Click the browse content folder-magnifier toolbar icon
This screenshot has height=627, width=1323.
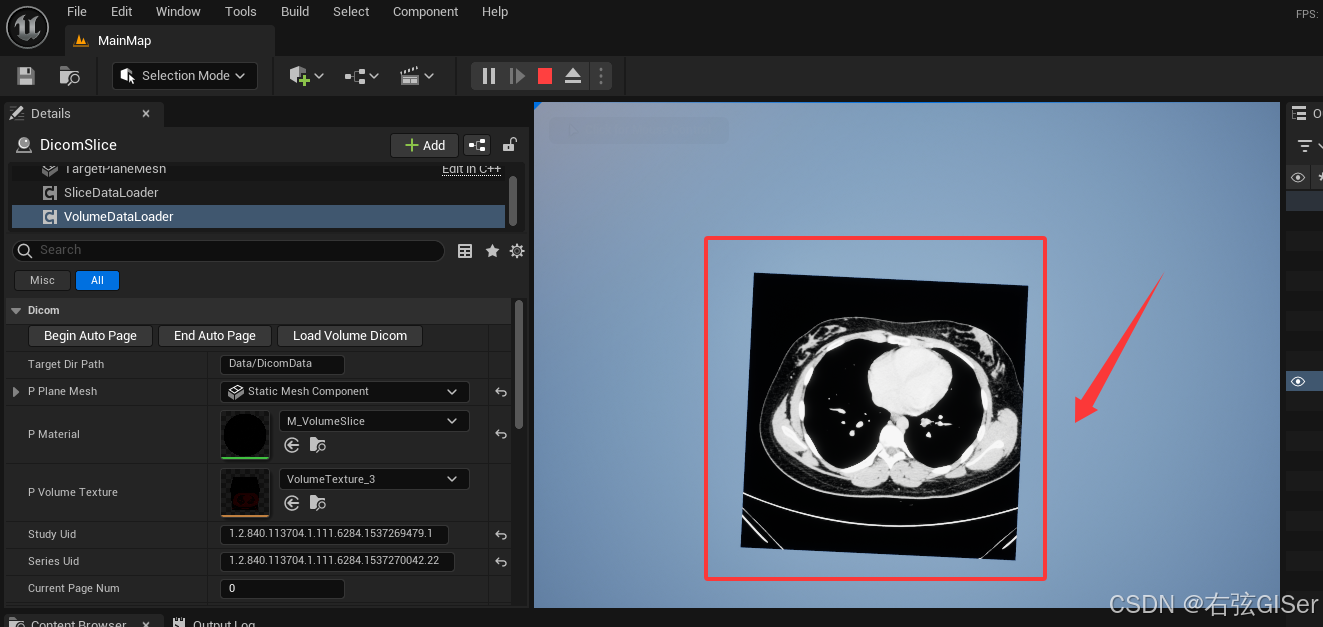[70, 76]
